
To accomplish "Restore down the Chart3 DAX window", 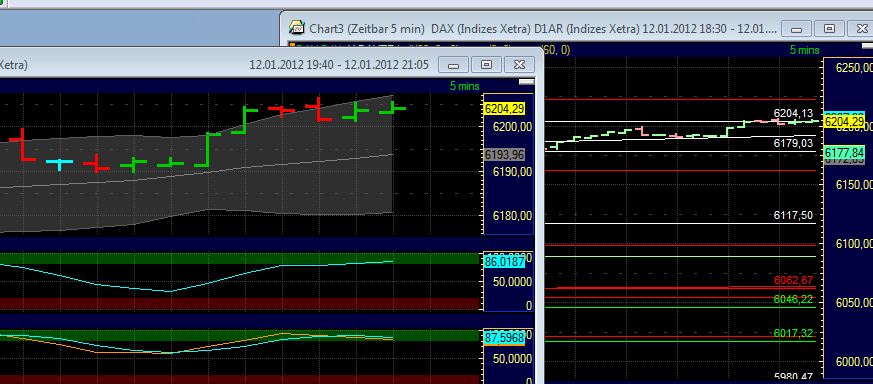I will coord(829,28).
